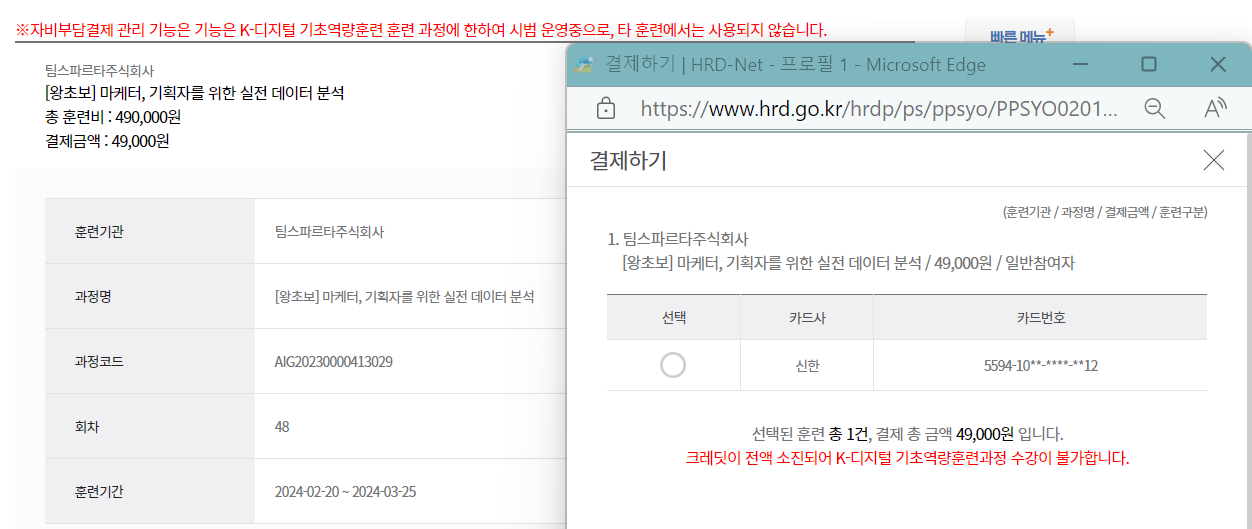Click the 과정코드 row label
1252x529 pixels.
[99, 361]
